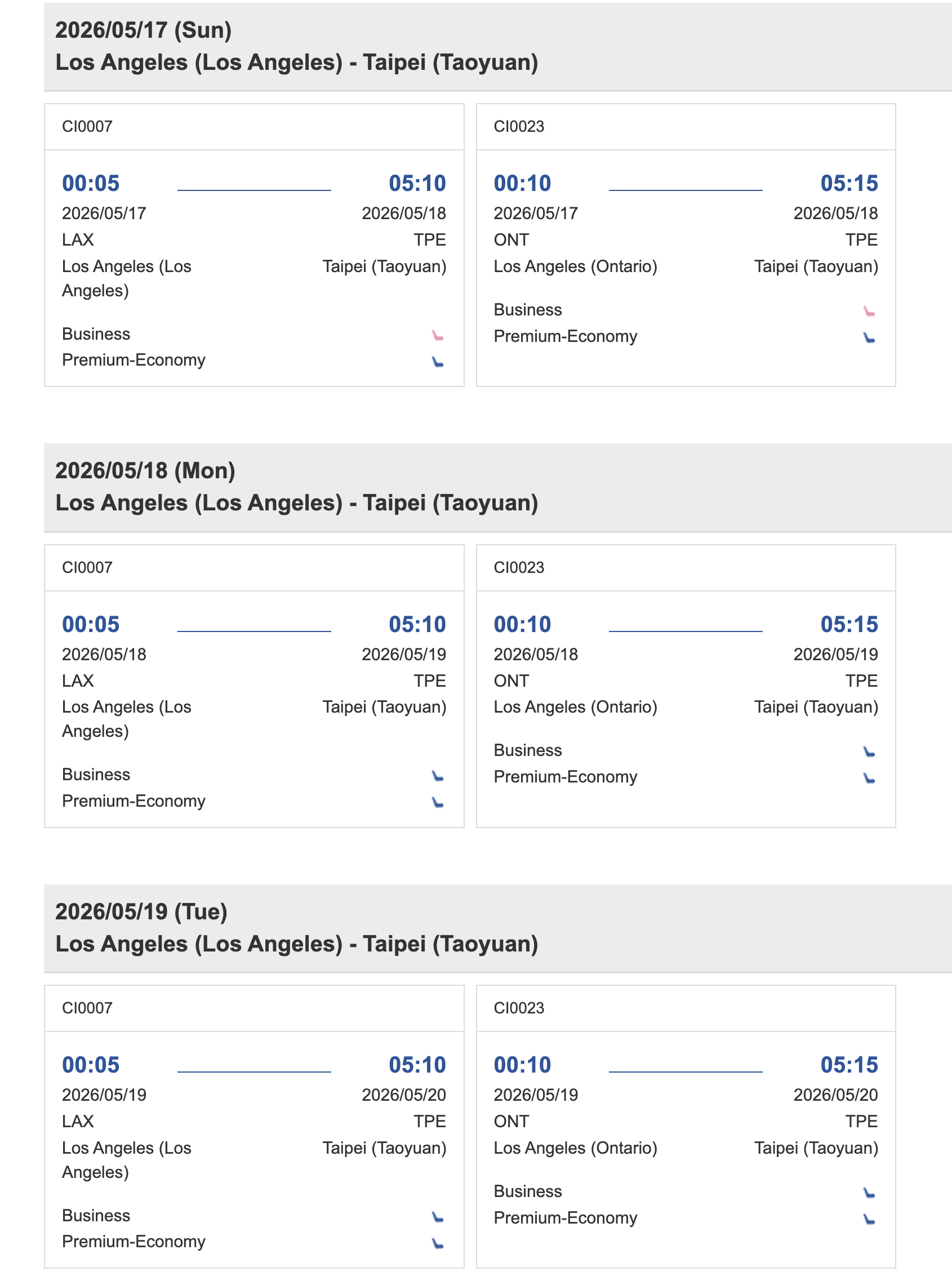Image resolution: width=952 pixels, height=1272 pixels.
Task: Click the 05:15 arrival time on 05/17 CI0023
Action: point(849,184)
